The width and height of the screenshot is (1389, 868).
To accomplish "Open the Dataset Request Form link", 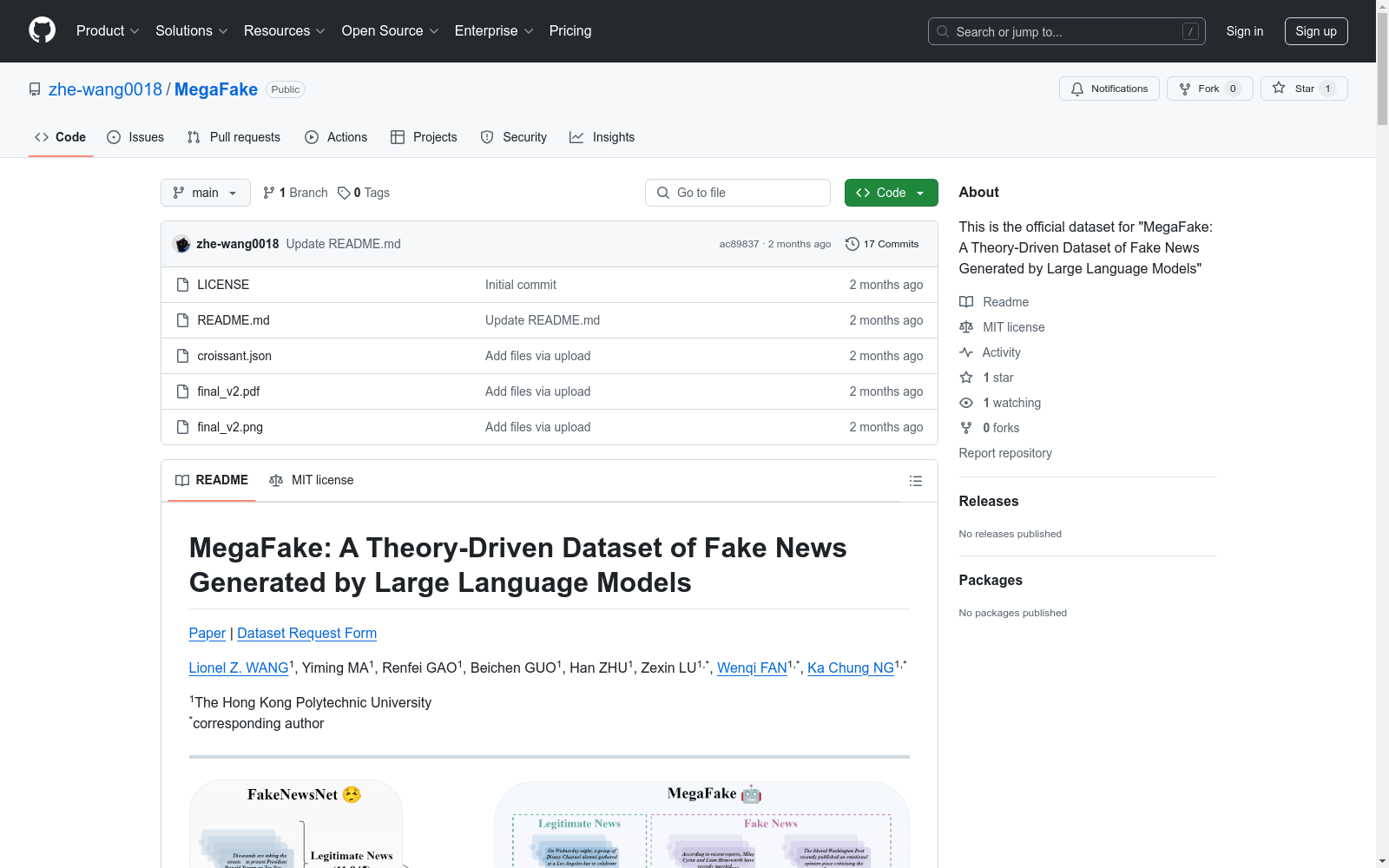I will click(x=307, y=634).
